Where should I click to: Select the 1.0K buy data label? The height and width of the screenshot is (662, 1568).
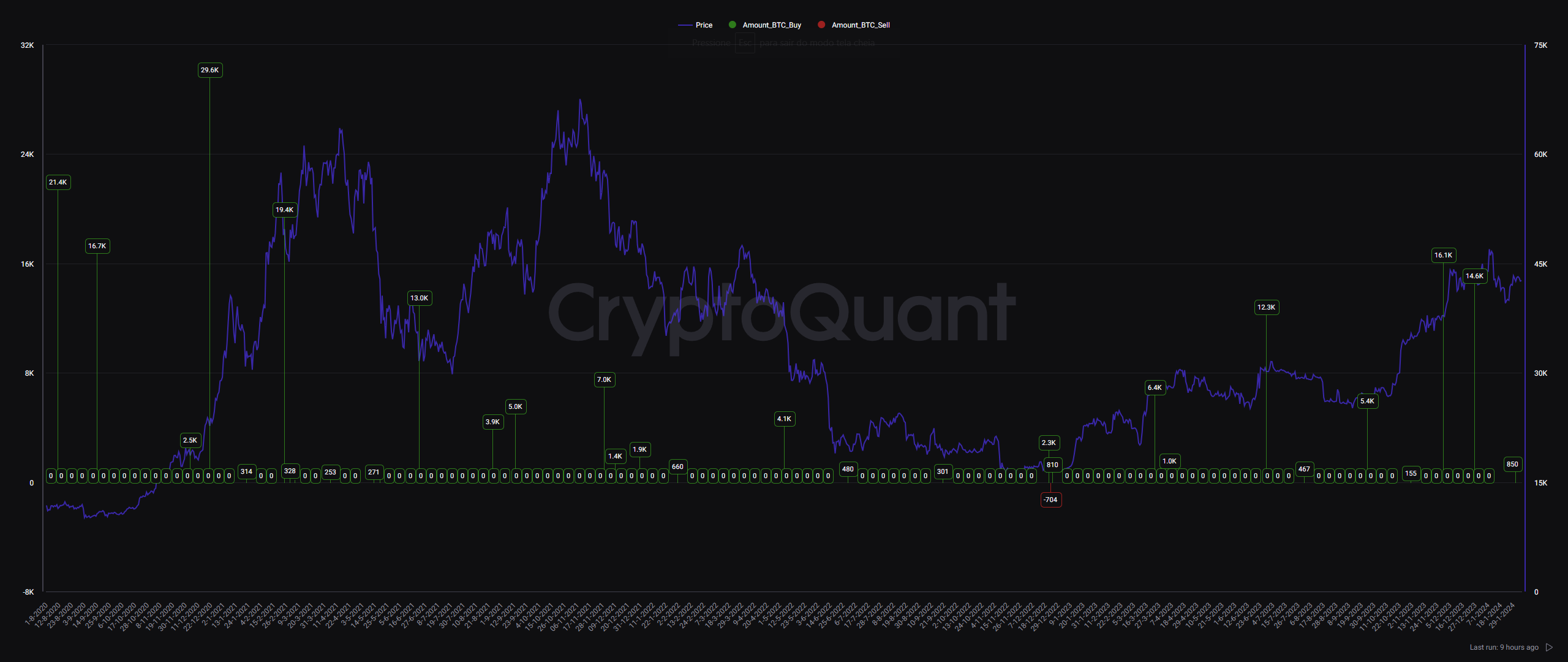(1170, 462)
